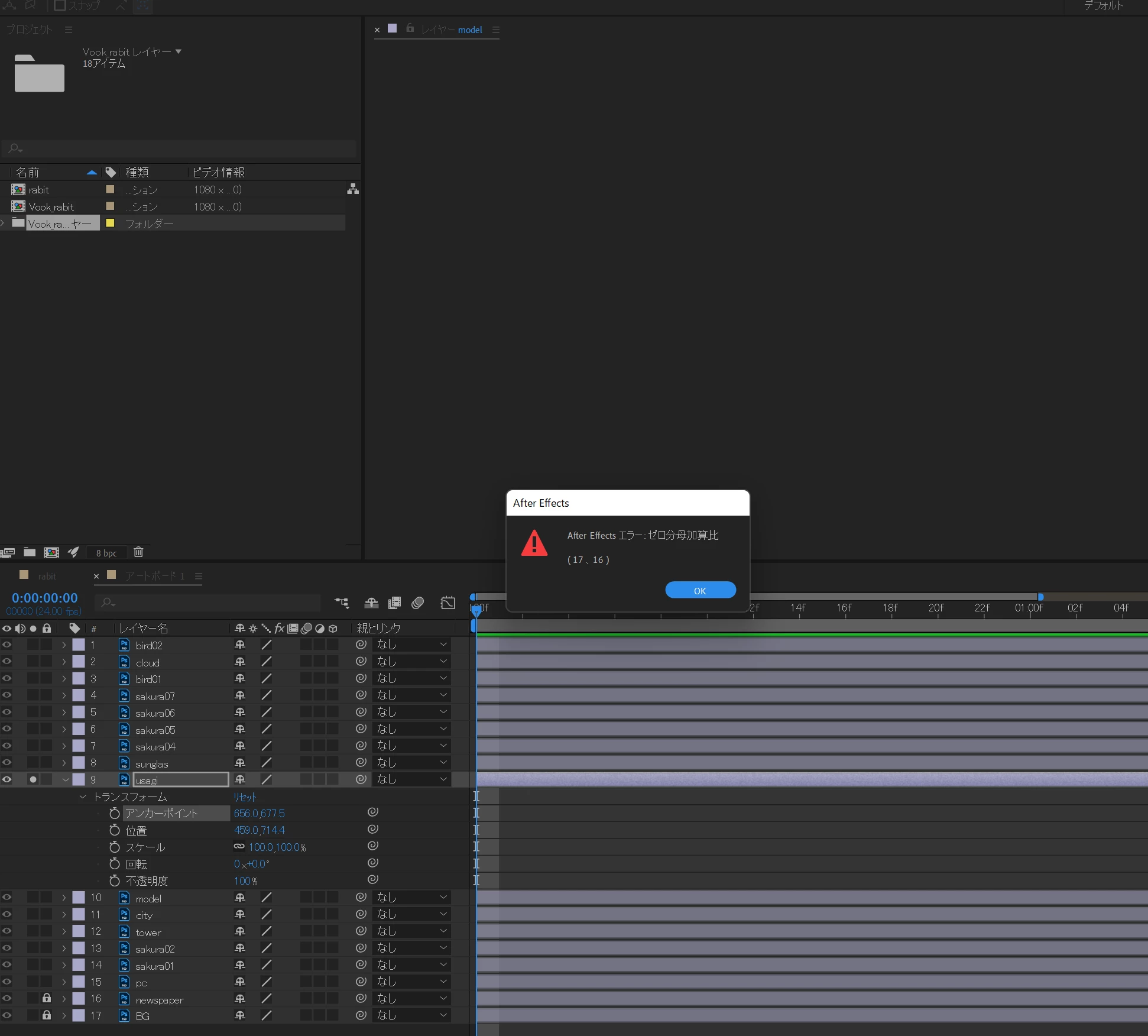The image size is (1148, 1036).
Task: Enable the frame blending timeline icon
Action: click(394, 603)
